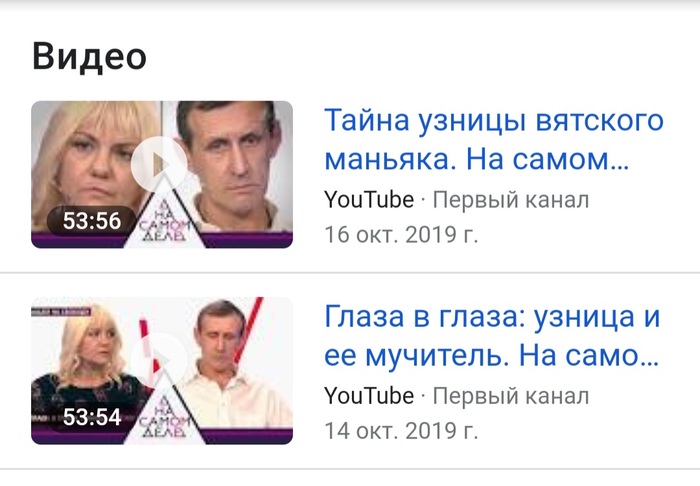Select 'Первый канал' under first video

511,199
